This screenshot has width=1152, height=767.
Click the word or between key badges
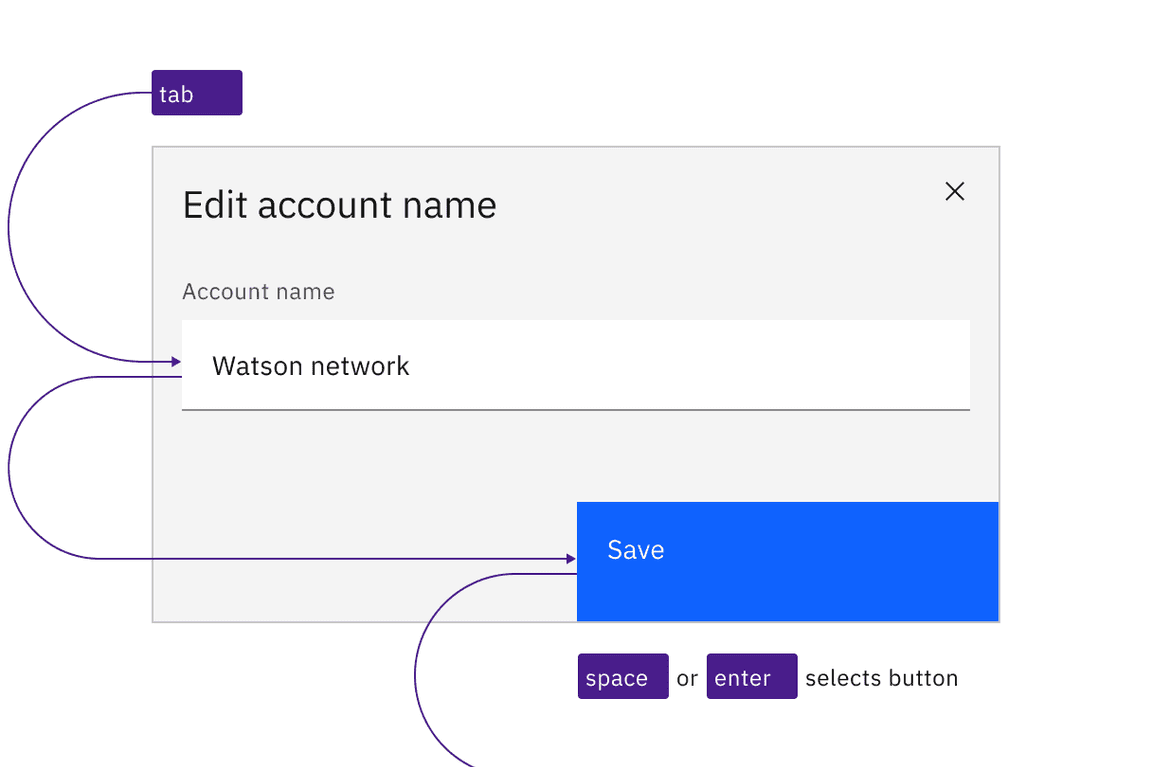click(687, 677)
